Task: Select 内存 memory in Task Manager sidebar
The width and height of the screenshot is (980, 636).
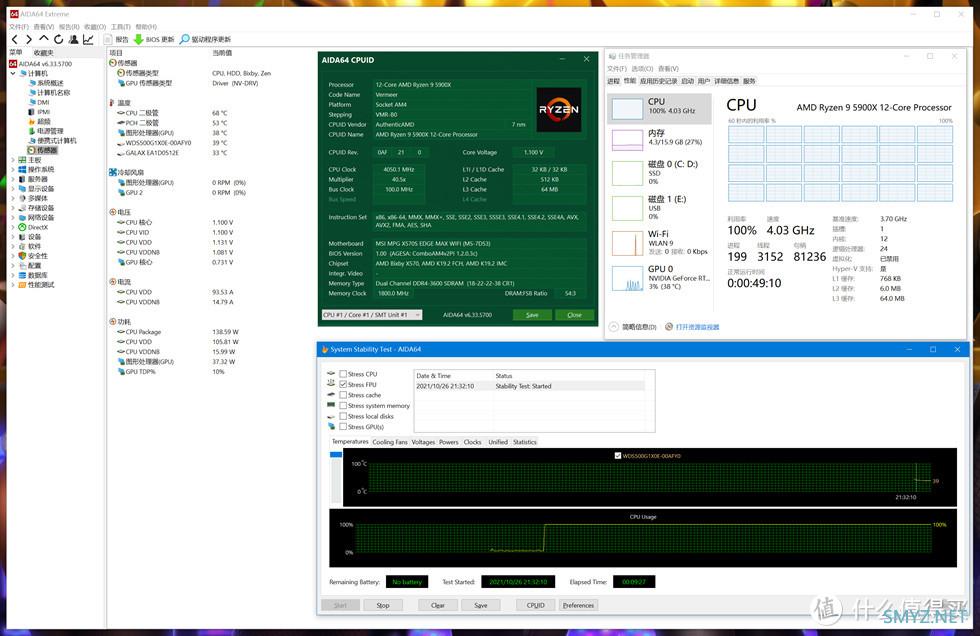Action: [x=659, y=139]
